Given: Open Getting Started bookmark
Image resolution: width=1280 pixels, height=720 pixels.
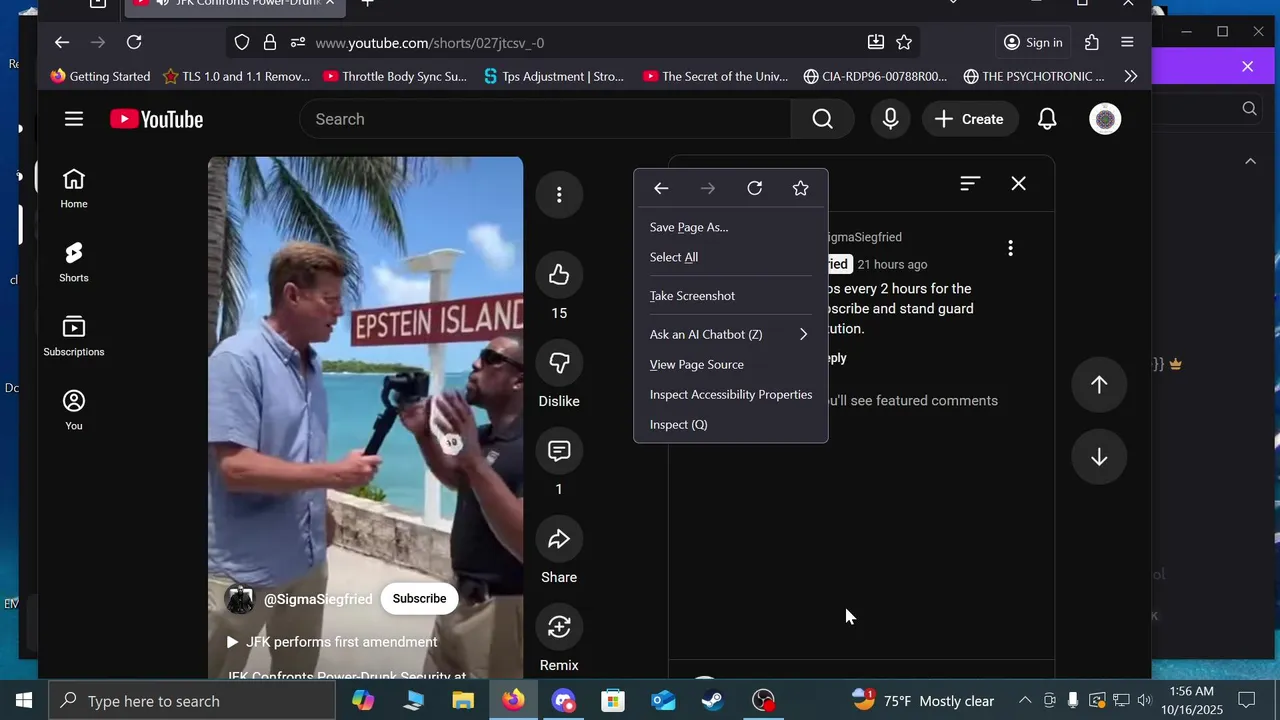Looking at the screenshot, I should 100,76.
